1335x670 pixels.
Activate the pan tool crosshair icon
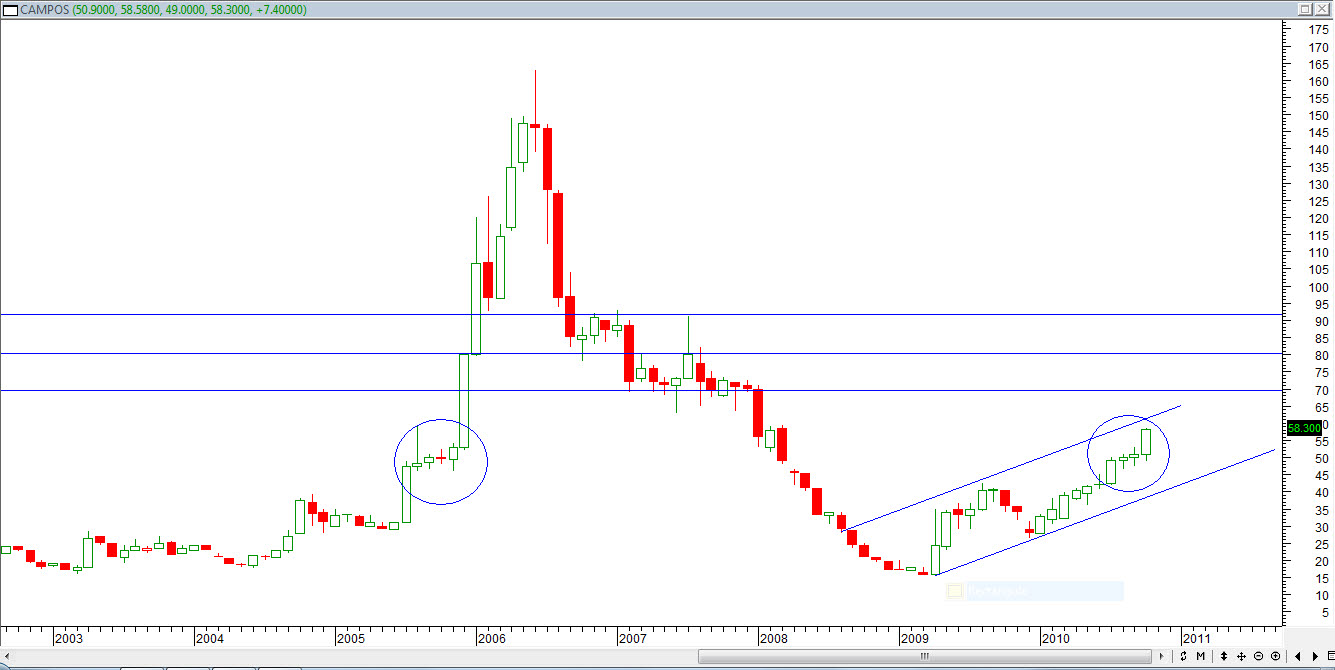click(1241, 657)
